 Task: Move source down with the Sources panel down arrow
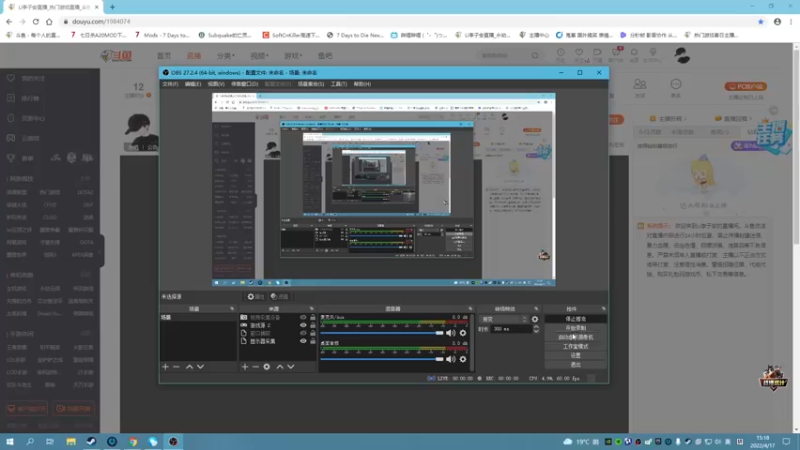click(x=291, y=367)
